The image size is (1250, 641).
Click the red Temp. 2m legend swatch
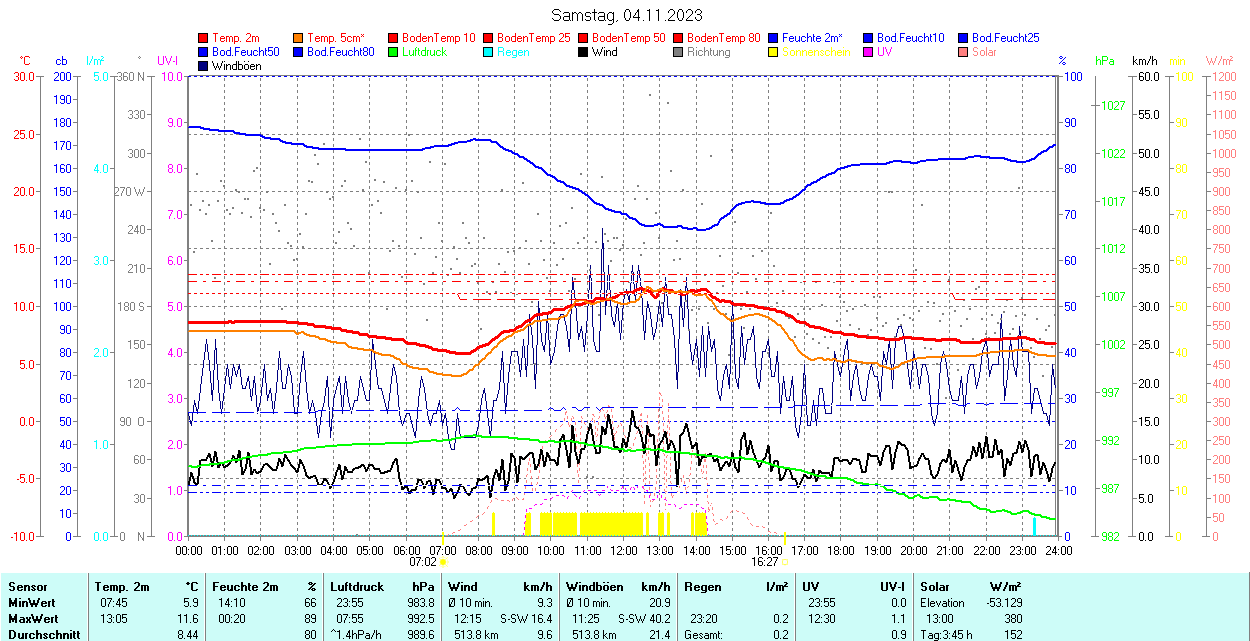(204, 38)
